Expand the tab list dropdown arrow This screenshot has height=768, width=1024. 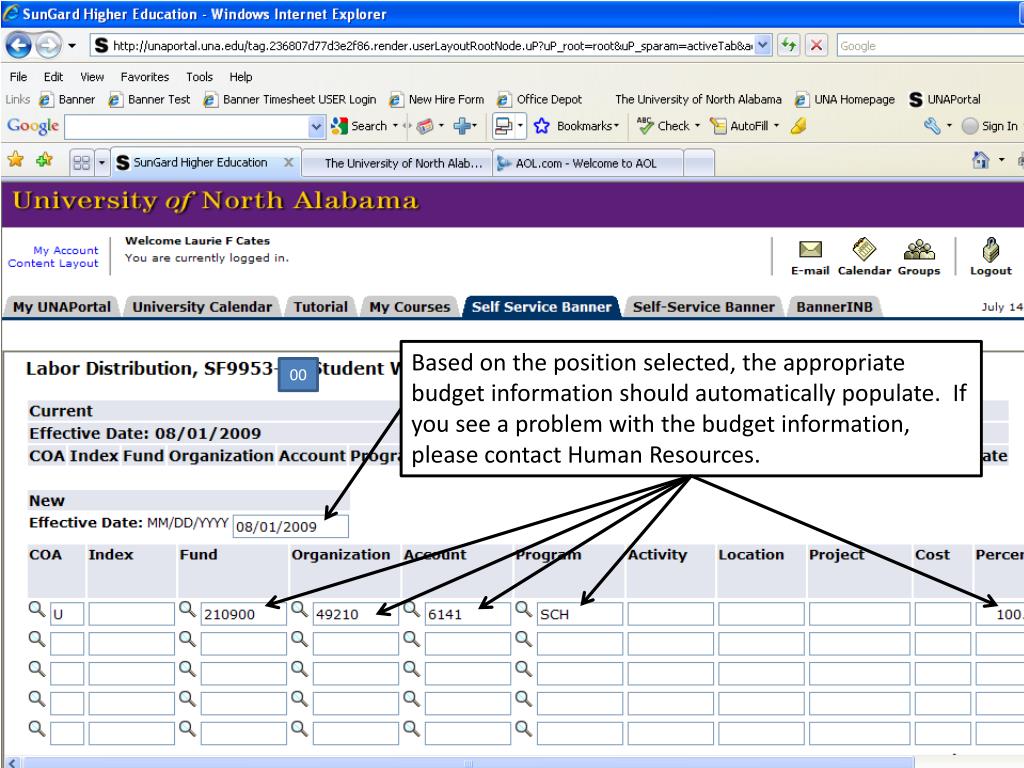pyautogui.click(x=101, y=163)
